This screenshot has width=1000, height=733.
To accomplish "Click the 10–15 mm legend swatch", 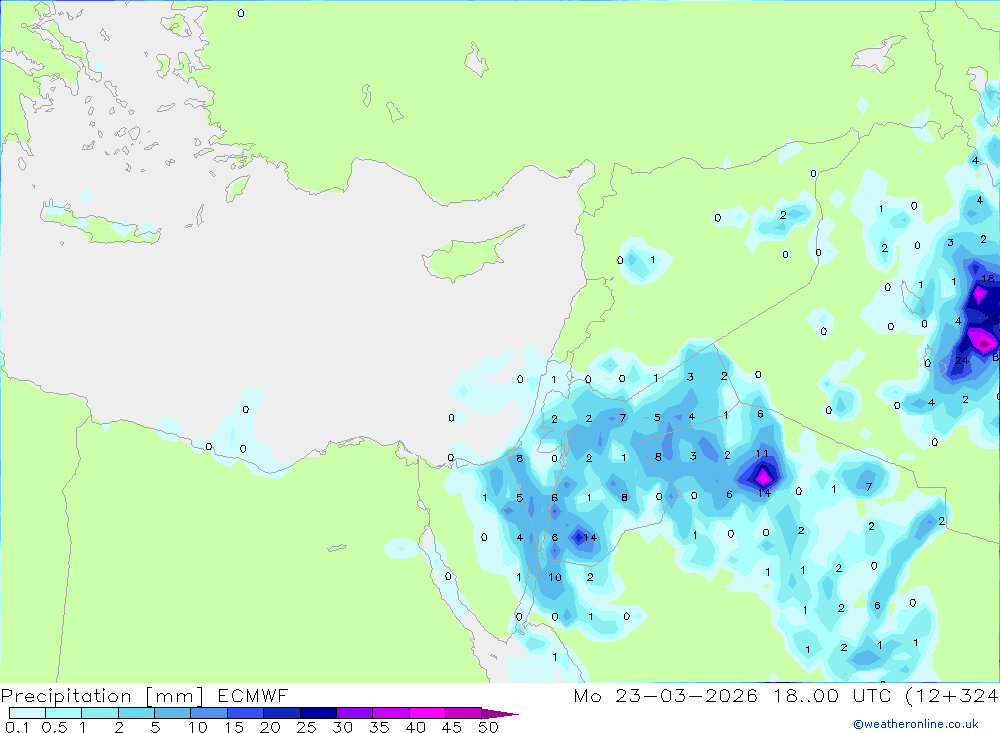I will pyautogui.click(x=209, y=713).
